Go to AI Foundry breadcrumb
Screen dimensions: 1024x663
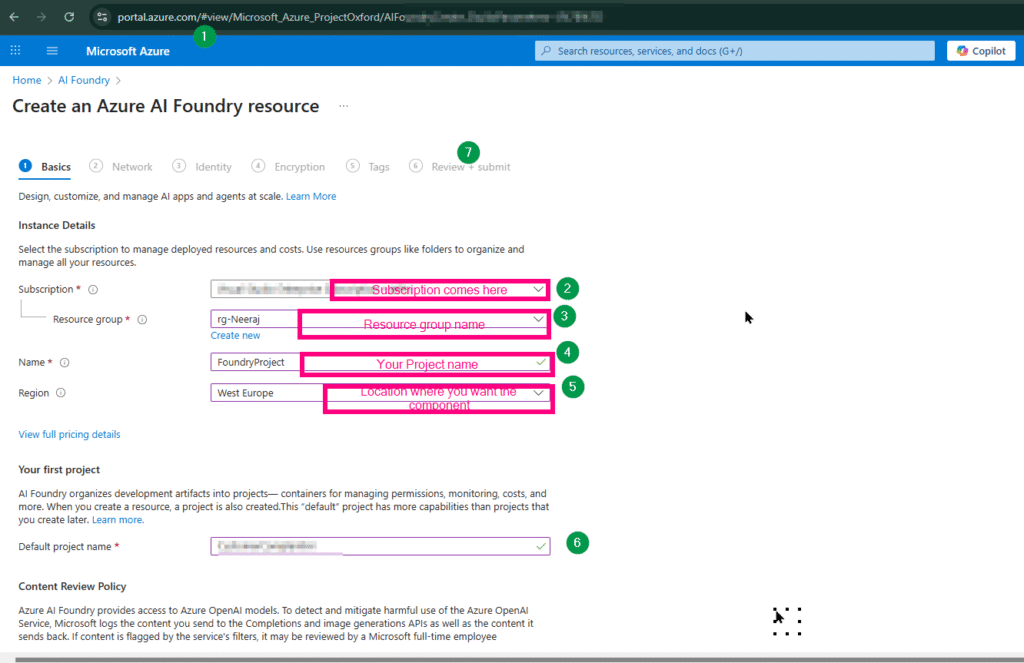[84, 80]
